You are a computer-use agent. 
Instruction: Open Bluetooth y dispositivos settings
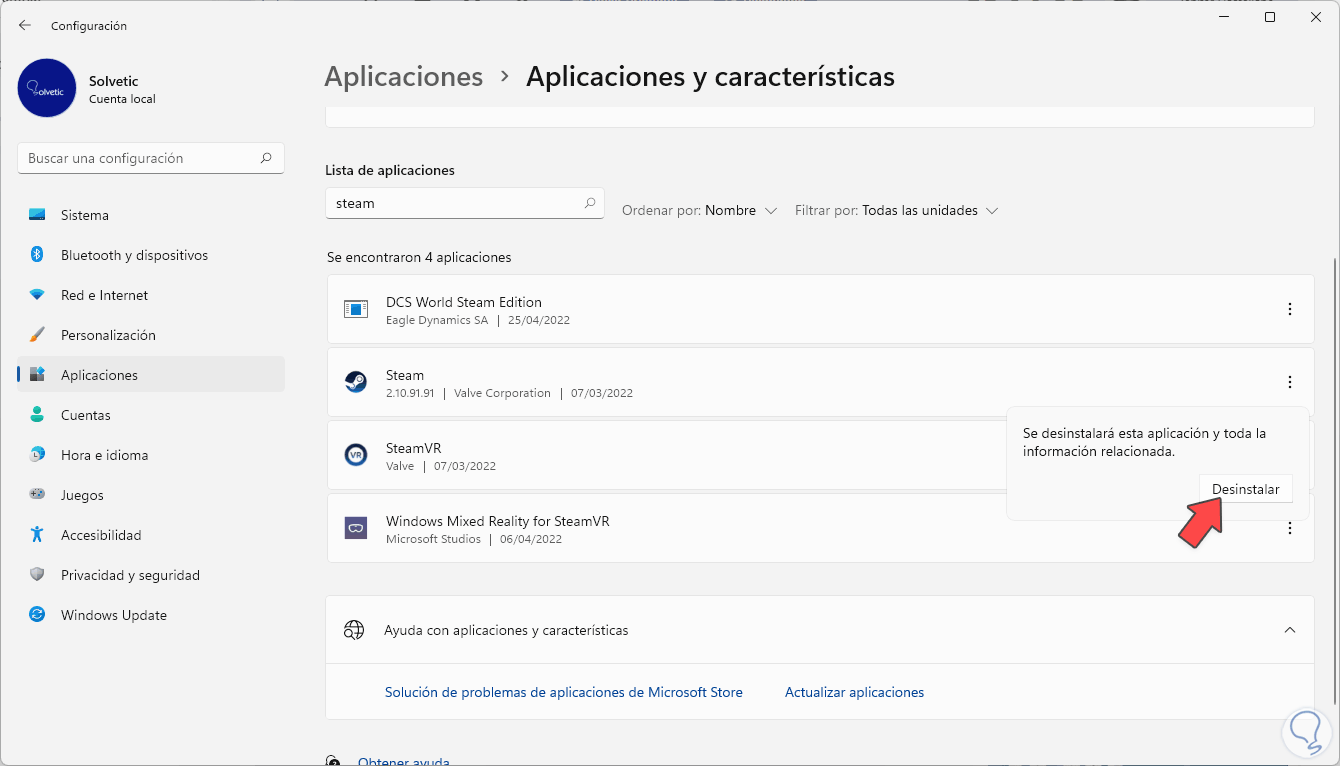coord(151,255)
